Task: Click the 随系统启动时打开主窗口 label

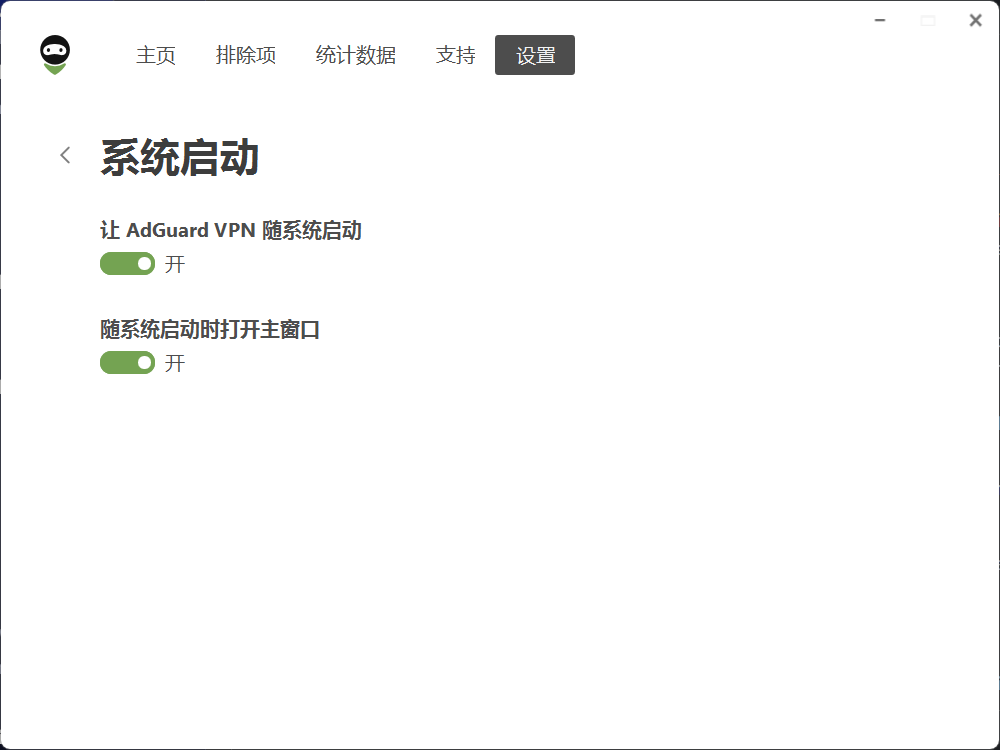Action: point(210,330)
